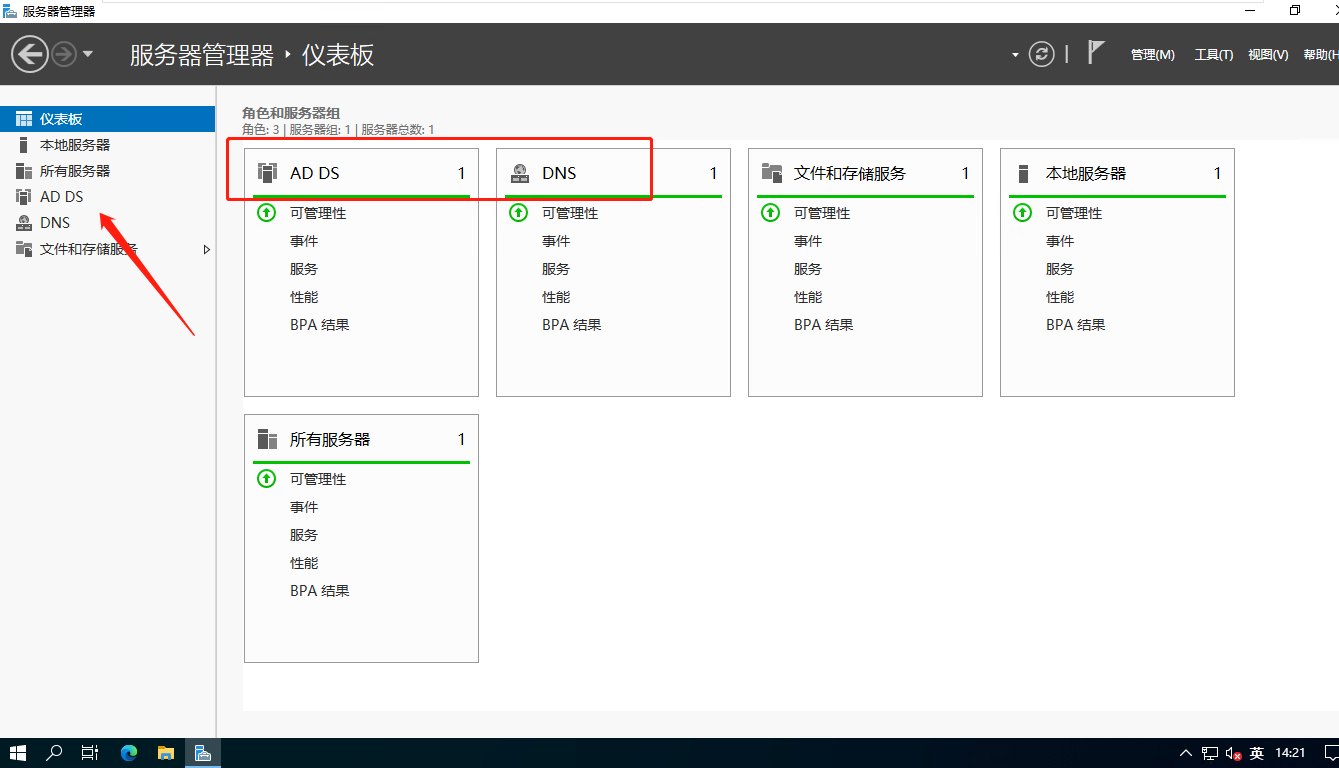Click the 本地服务器 tile icon
Viewport: 1339px width, 768px height.
(1023, 173)
